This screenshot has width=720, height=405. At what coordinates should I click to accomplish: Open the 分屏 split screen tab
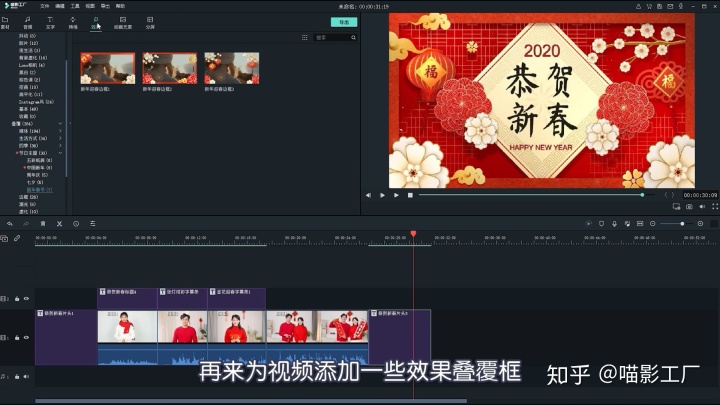150,22
